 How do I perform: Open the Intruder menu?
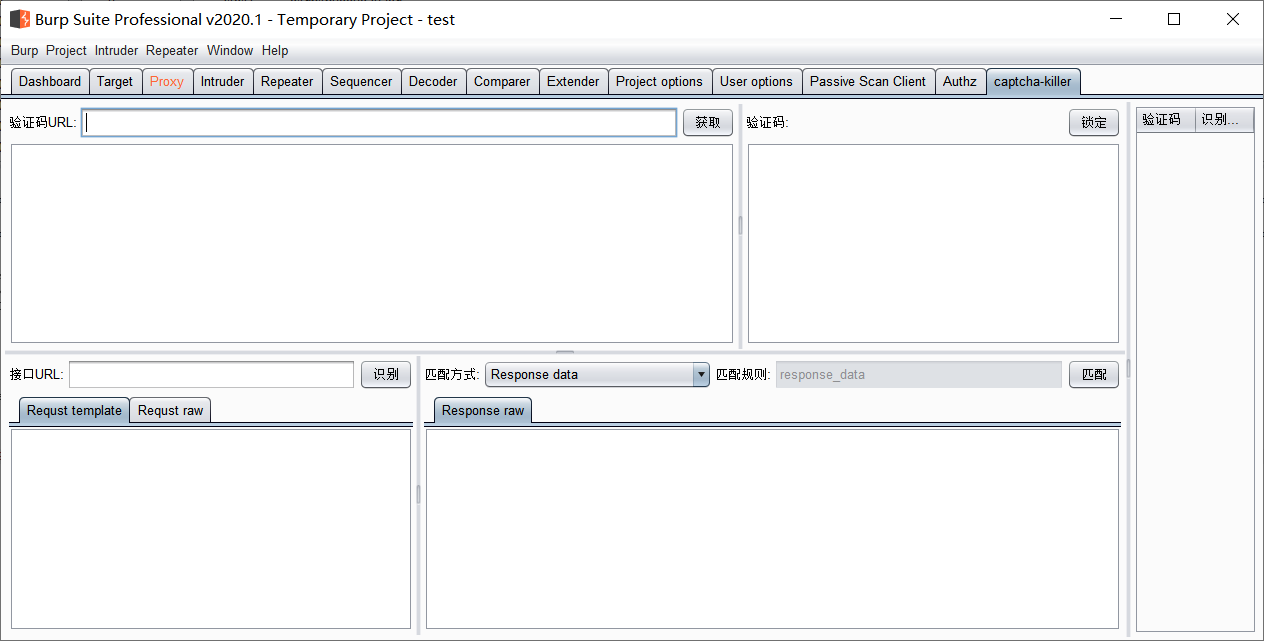116,50
